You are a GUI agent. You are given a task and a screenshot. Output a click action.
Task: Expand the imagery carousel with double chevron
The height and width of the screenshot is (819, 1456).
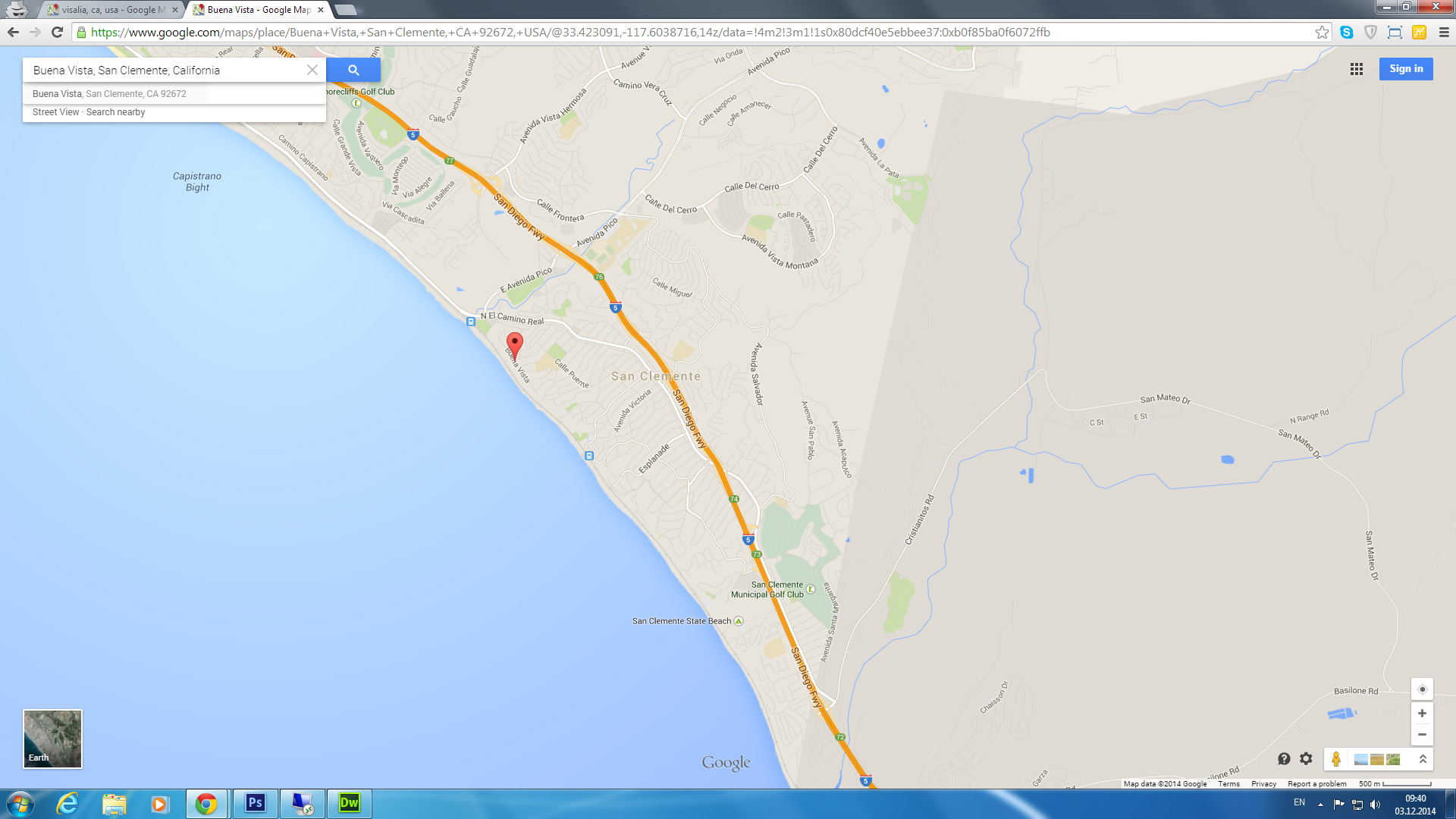coord(1423,759)
